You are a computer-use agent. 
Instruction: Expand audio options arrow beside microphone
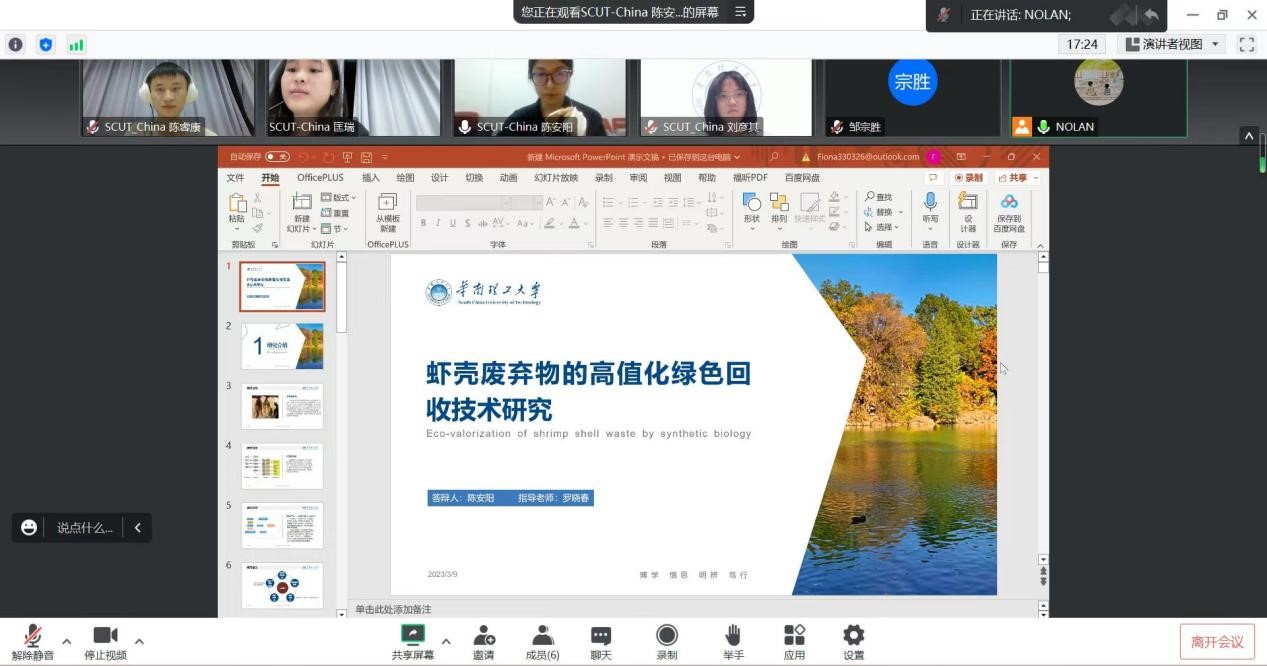pos(67,641)
